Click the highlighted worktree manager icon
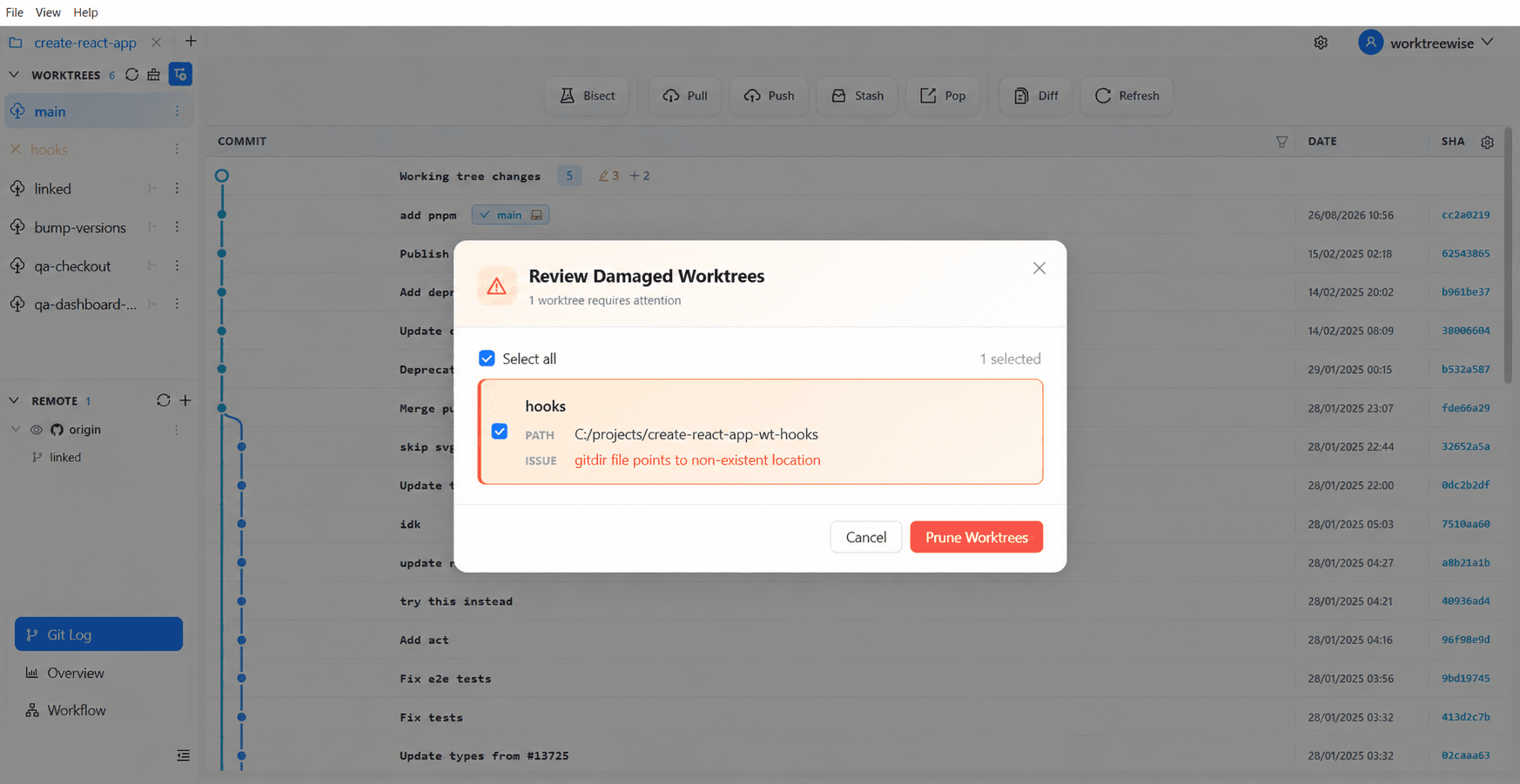 tap(180, 75)
